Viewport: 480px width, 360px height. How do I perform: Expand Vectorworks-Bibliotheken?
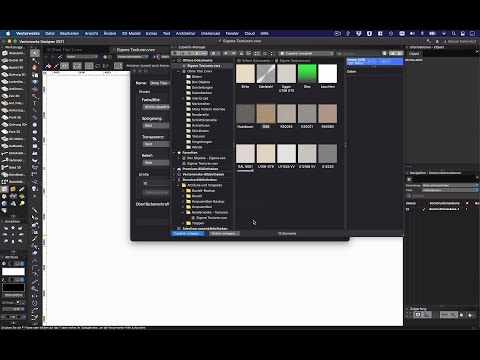coord(174,174)
